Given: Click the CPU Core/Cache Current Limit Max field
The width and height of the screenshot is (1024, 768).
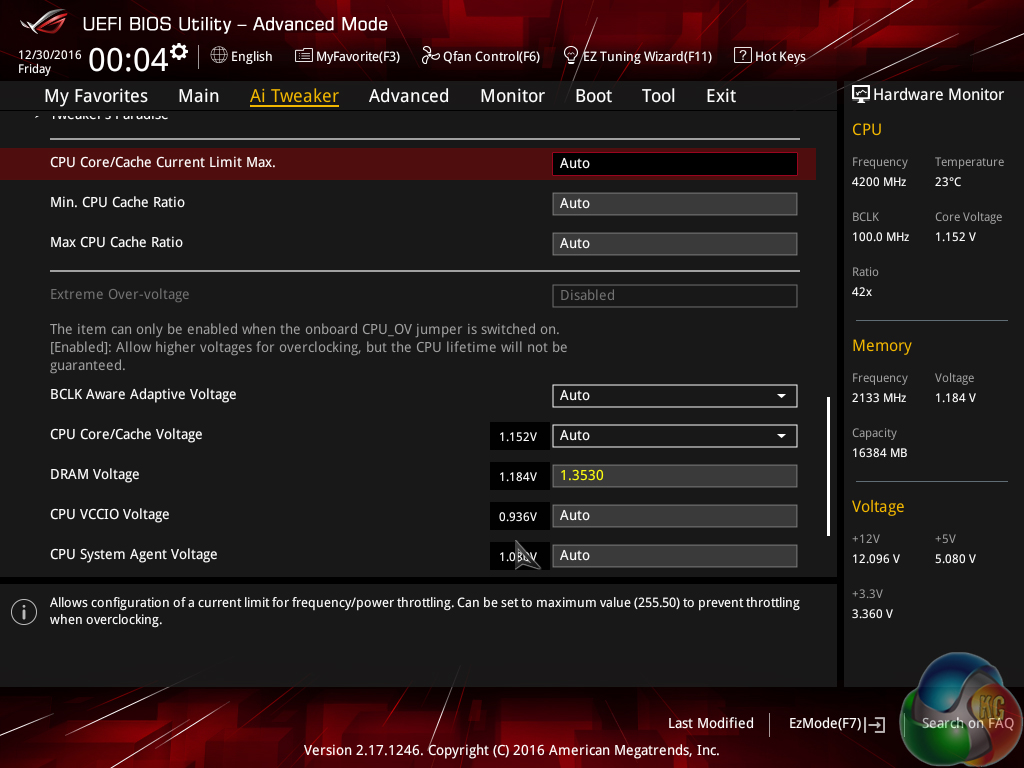Looking at the screenshot, I should (674, 163).
